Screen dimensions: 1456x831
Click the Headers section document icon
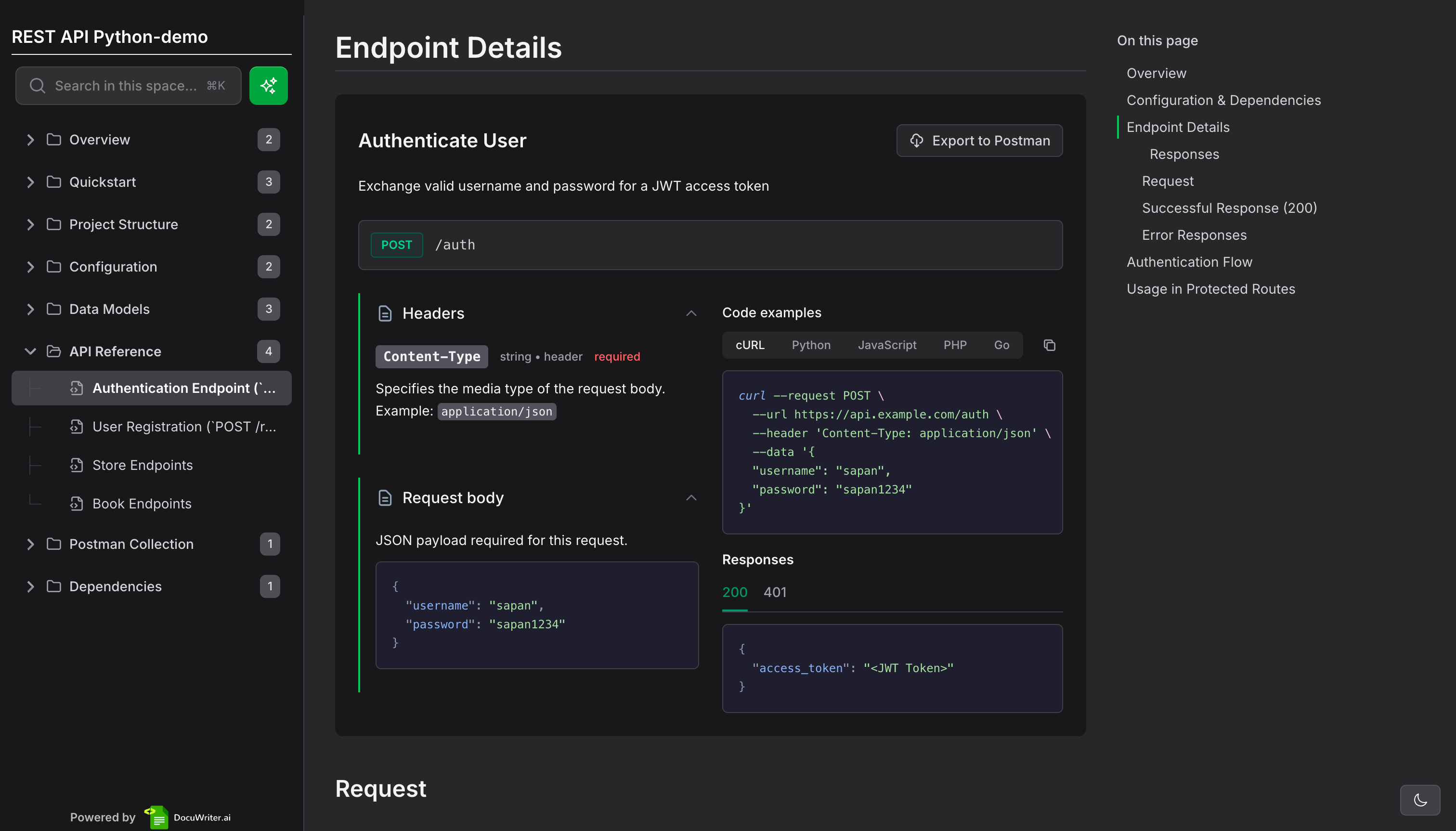click(385, 313)
